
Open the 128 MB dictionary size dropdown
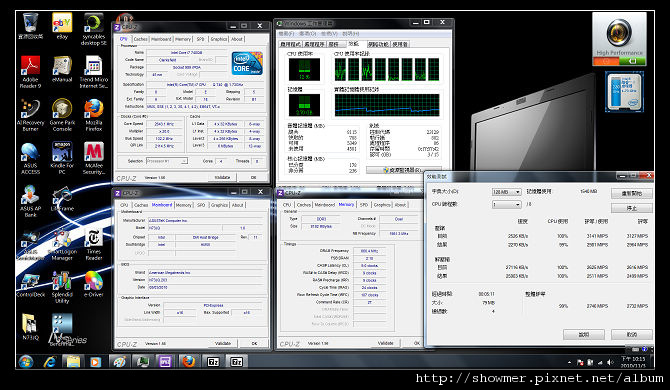tap(506, 192)
